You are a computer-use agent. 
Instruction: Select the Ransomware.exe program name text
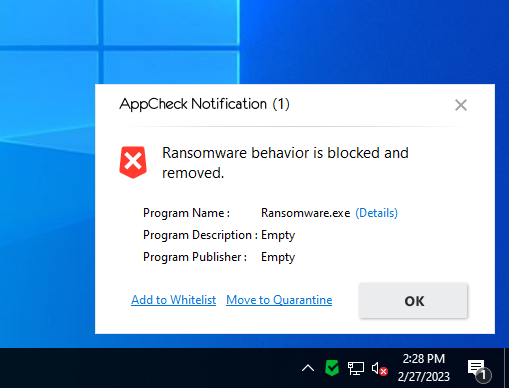305,213
